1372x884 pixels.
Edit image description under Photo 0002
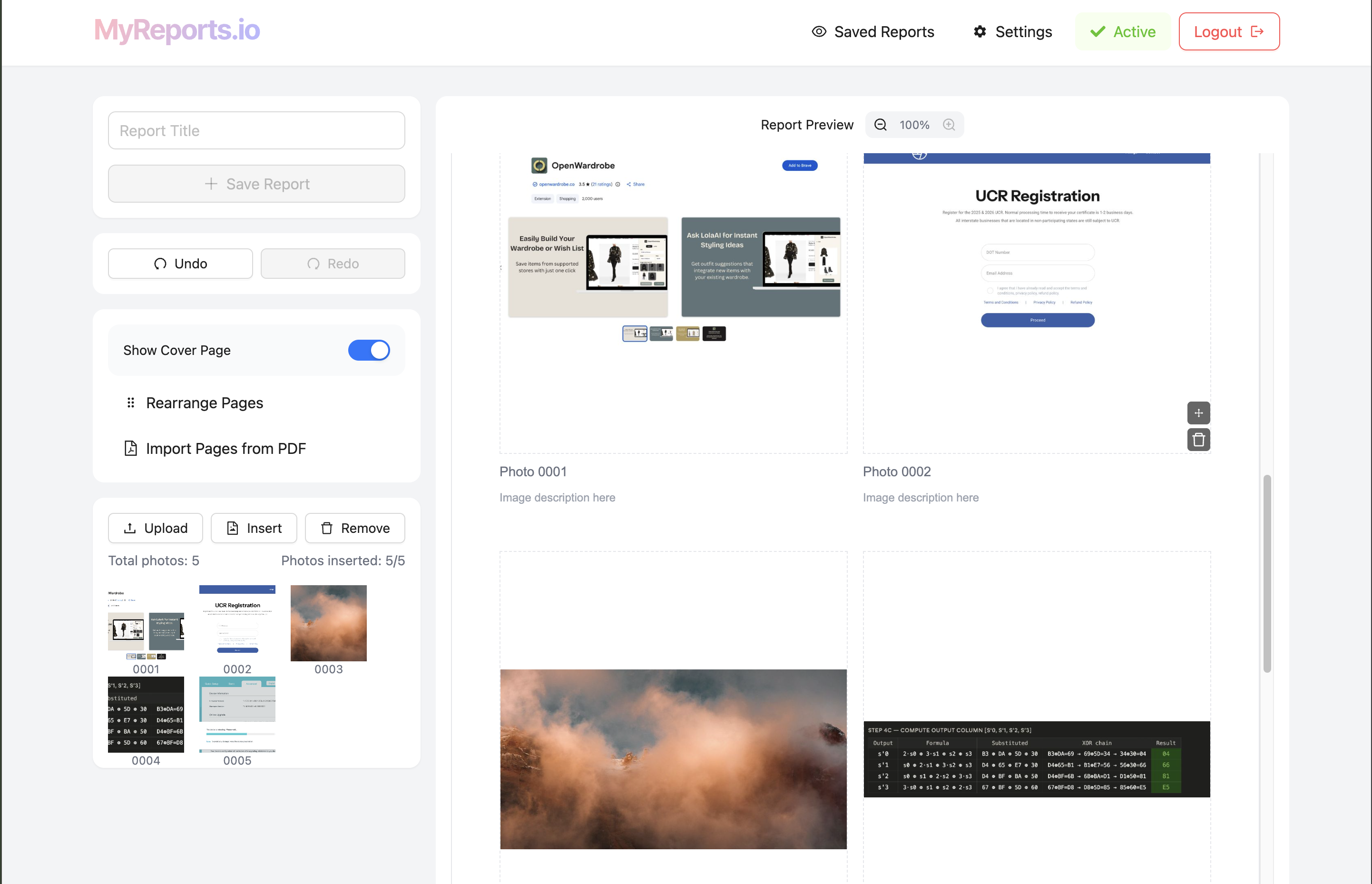click(921, 498)
